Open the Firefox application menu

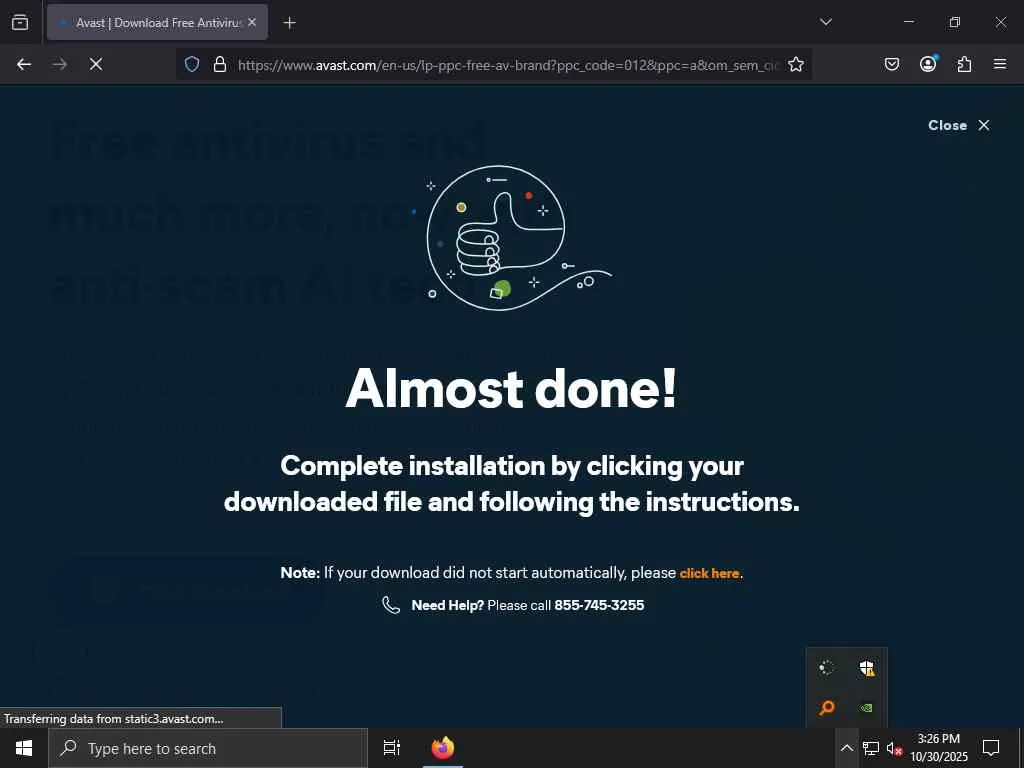point(1000,64)
